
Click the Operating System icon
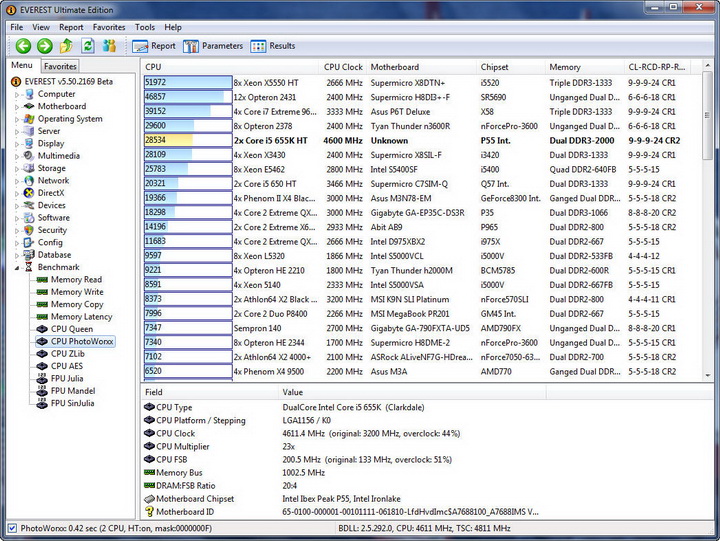(x=29, y=119)
